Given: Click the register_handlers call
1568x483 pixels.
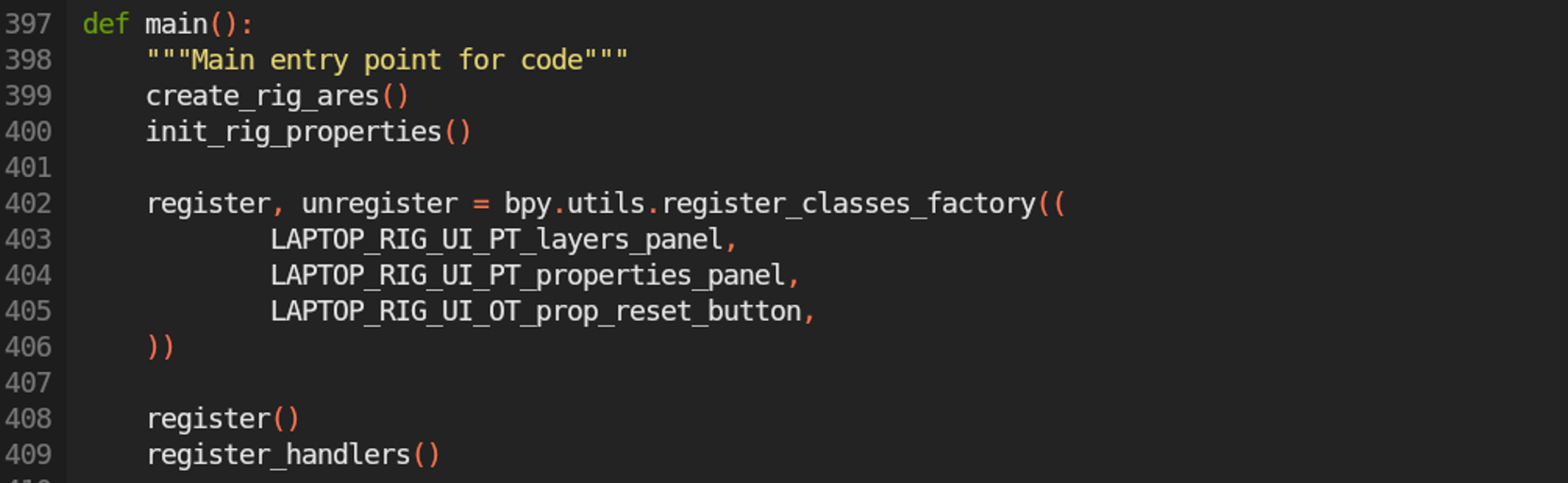Looking at the screenshot, I should click(279, 455).
